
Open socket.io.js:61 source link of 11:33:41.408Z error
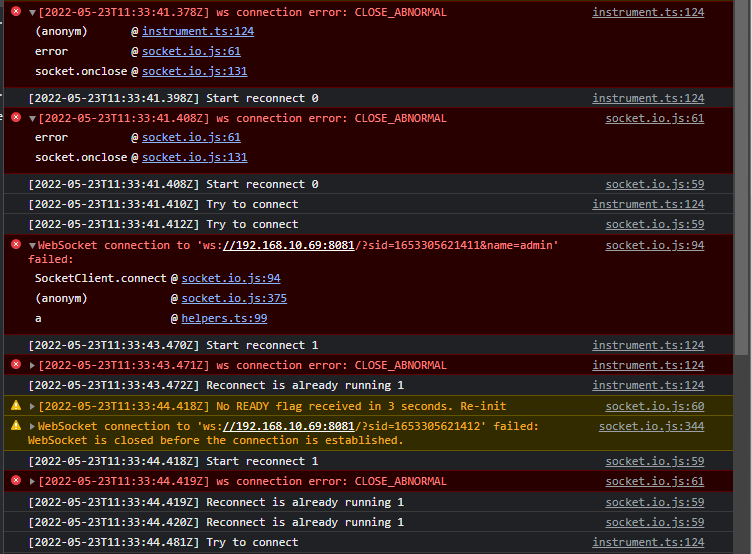point(655,118)
